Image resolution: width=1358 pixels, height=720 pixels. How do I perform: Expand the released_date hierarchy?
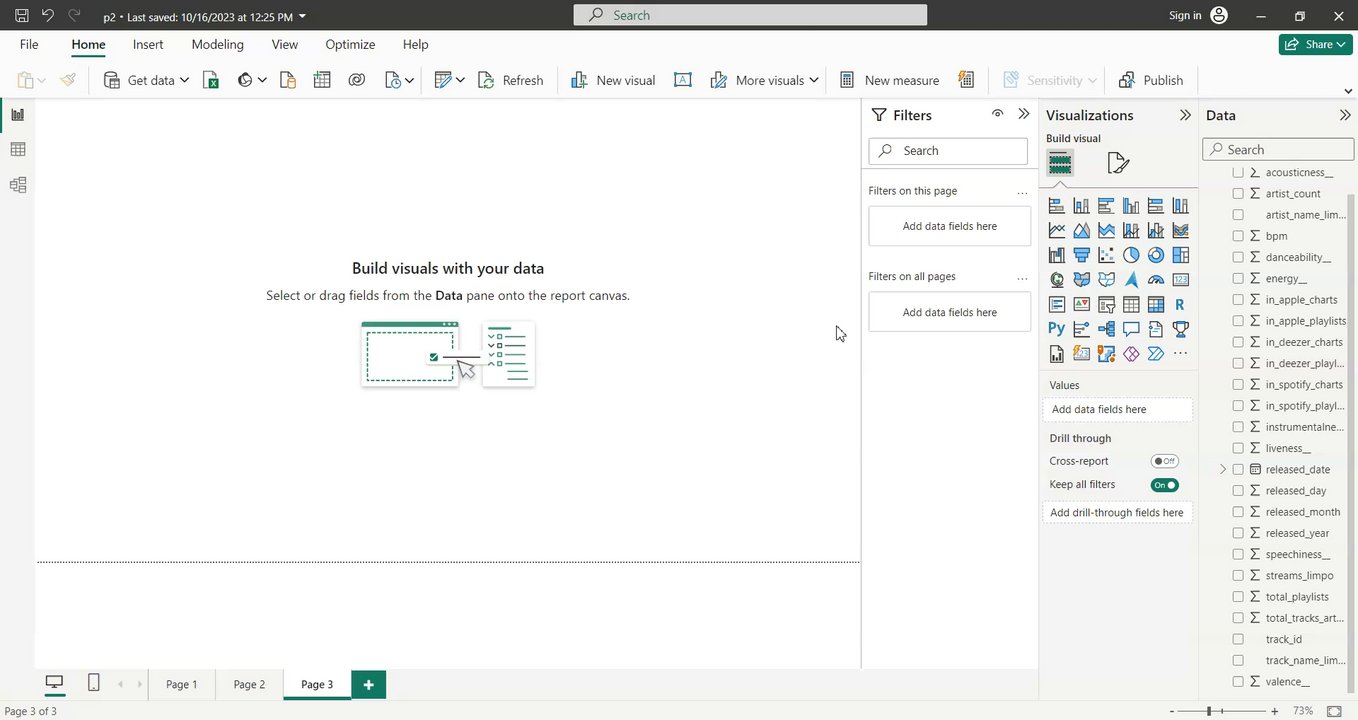(1222, 469)
